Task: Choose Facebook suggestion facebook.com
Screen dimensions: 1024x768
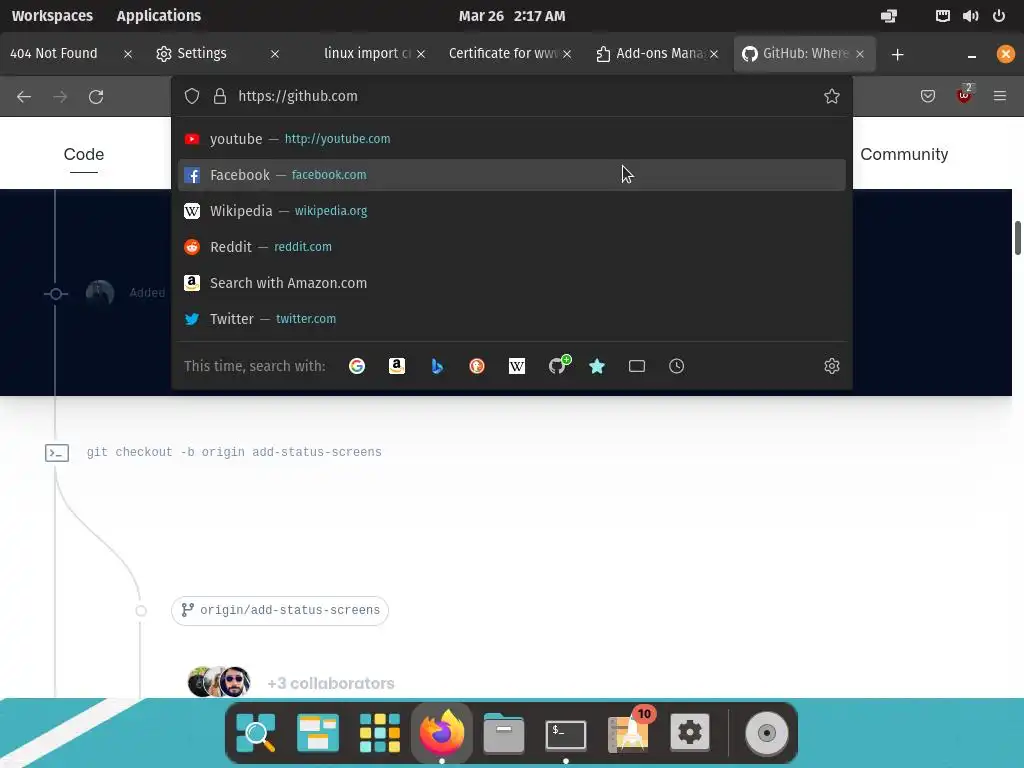Action: point(511,175)
